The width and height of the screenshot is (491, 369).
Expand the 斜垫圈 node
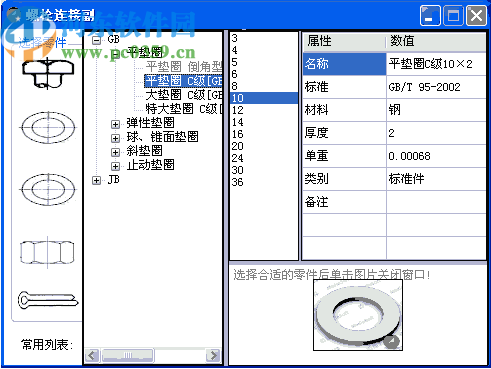coord(115,152)
